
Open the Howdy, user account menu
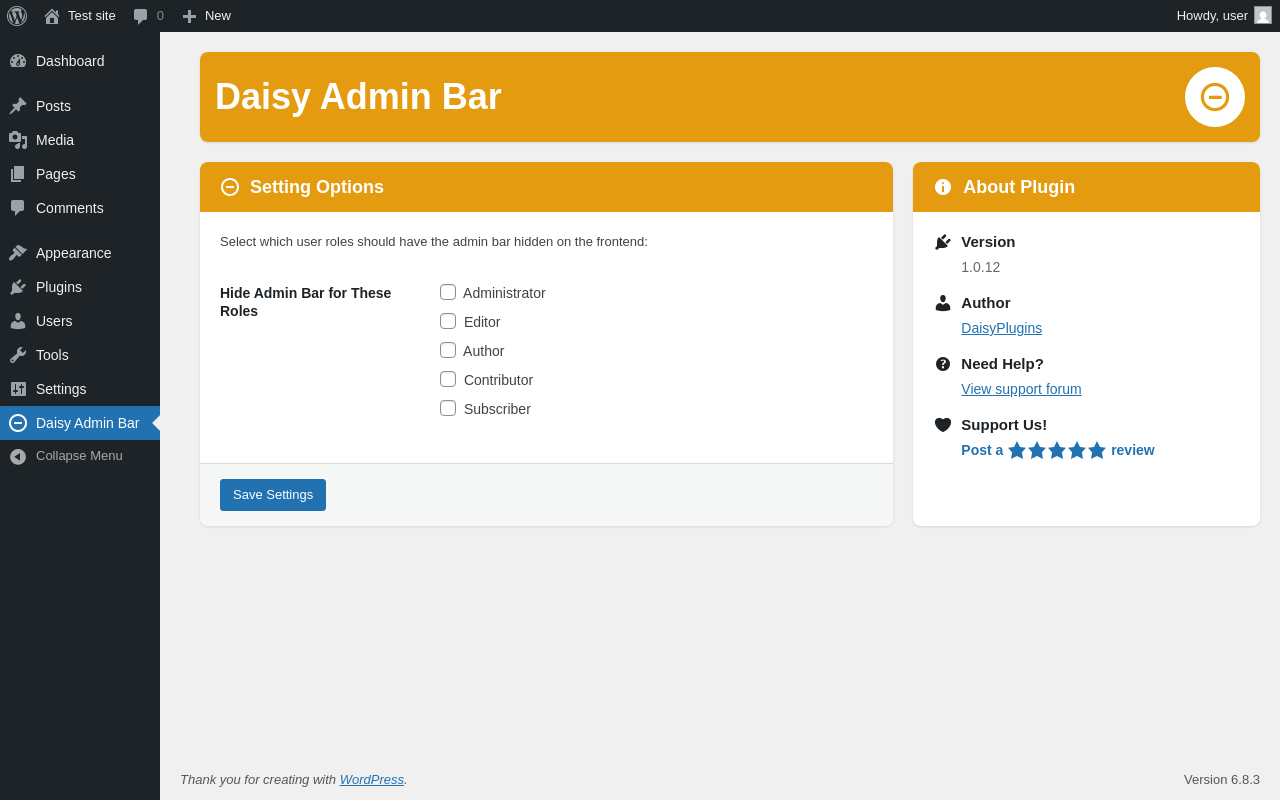(x=1211, y=16)
